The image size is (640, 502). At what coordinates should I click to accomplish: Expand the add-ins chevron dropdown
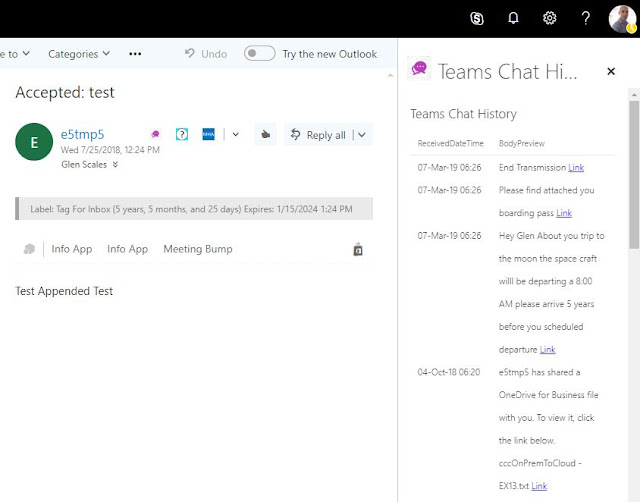pyautogui.click(x=236, y=134)
